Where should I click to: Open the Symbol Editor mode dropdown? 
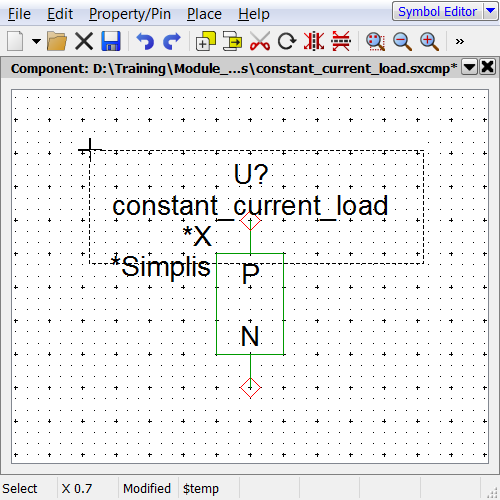[491, 11]
